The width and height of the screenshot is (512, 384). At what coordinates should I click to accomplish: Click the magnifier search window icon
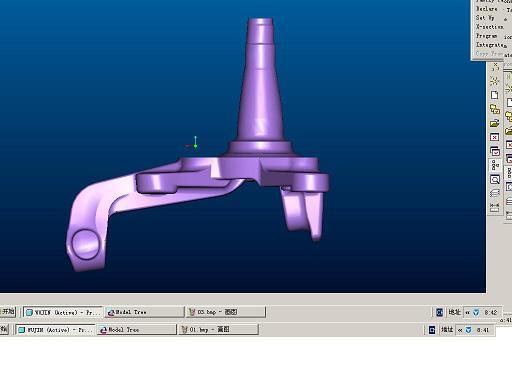(495, 180)
